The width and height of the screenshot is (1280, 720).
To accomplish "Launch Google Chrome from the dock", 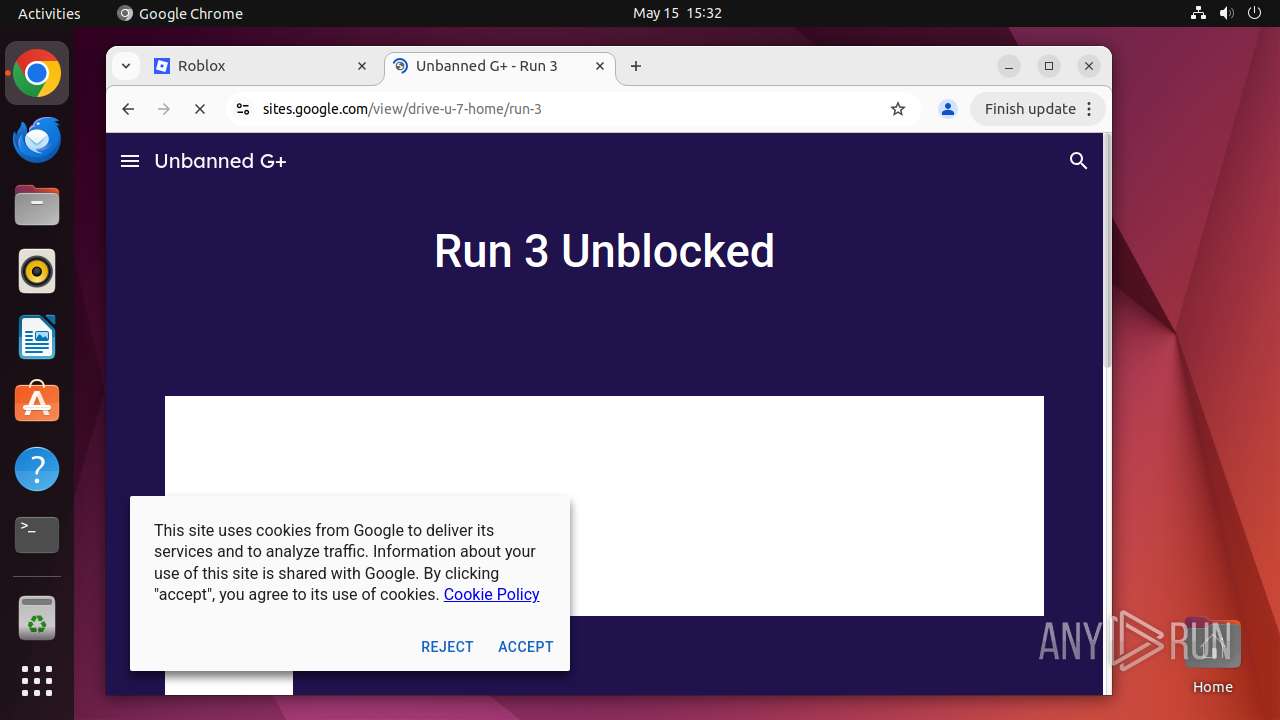I will [x=37, y=74].
